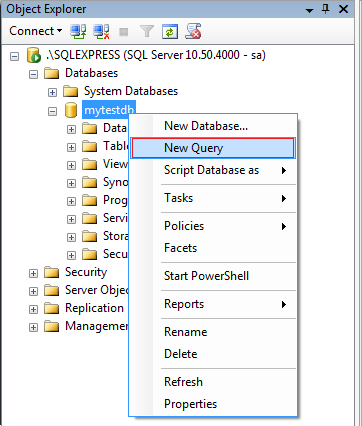Image resolution: width=362 pixels, height=426 pixels.
Task: Click the Filter funnel toolbar icon
Action: click(x=147, y=32)
